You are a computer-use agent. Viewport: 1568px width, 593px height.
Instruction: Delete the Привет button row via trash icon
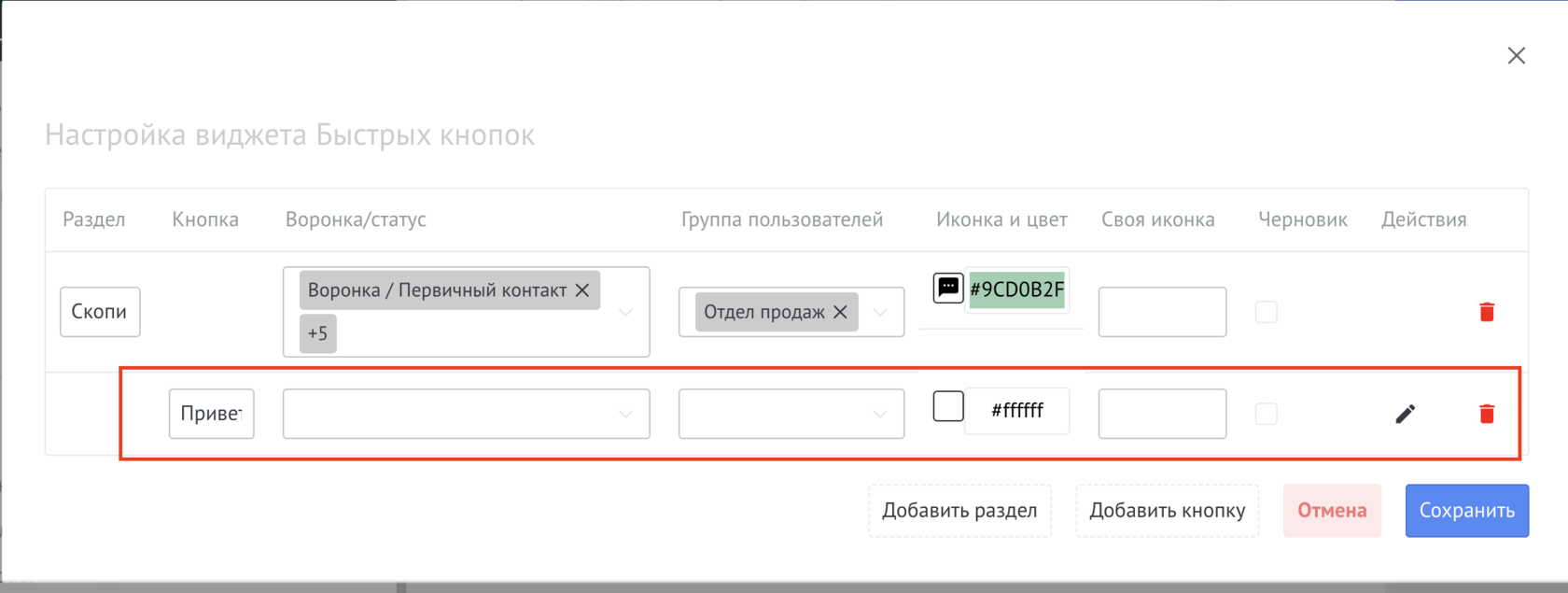[x=1487, y=414]
